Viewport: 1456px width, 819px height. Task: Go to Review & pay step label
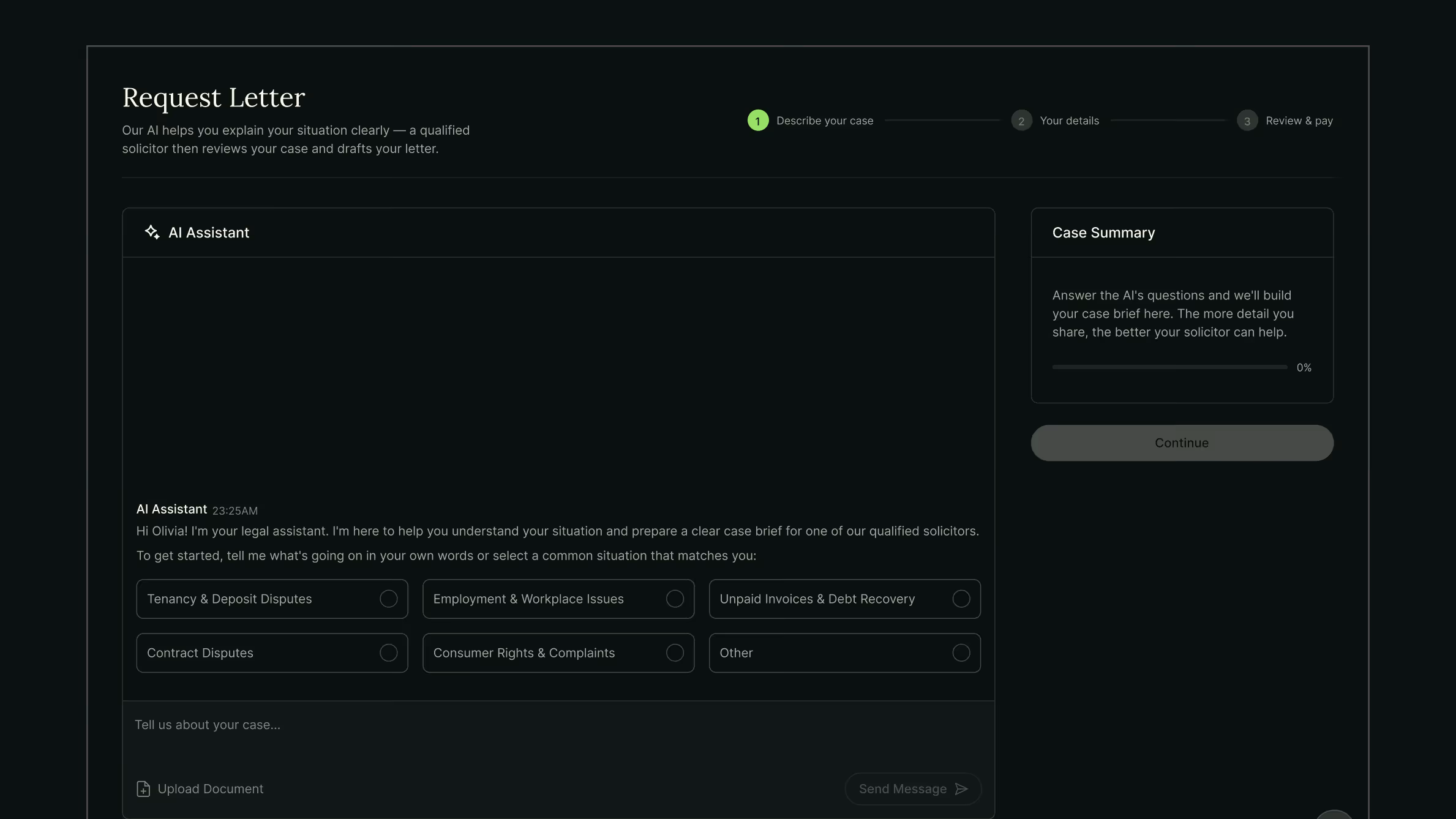coord(1299,121)
